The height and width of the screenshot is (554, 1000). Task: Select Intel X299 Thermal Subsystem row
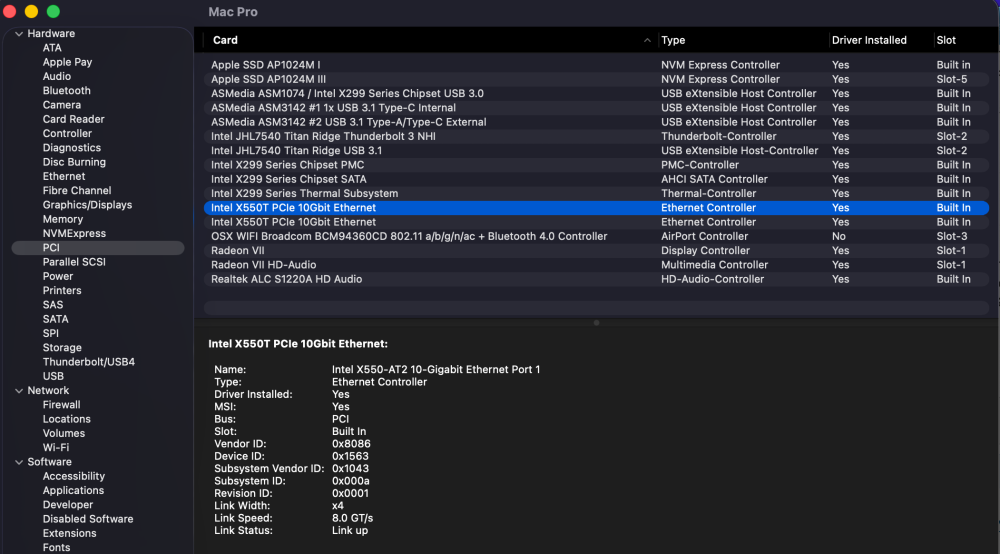(x=596, y=194)
